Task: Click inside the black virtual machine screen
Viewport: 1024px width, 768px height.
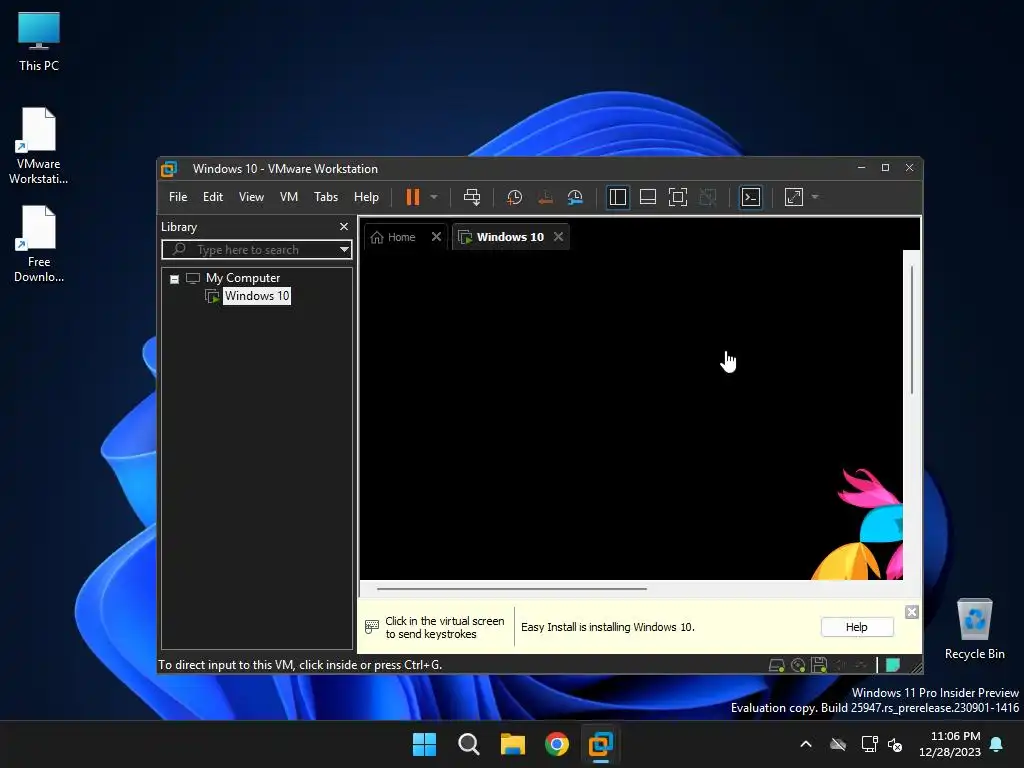Action: click(630, 415)
